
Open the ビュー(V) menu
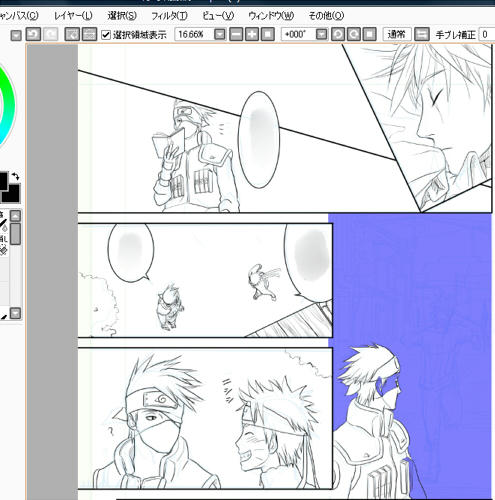218,16
